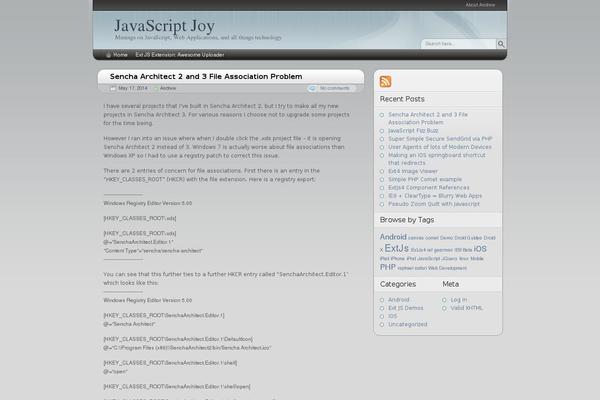Click the comment bubble icon
This screenshot has height=400, width=600.
[312, 88]
